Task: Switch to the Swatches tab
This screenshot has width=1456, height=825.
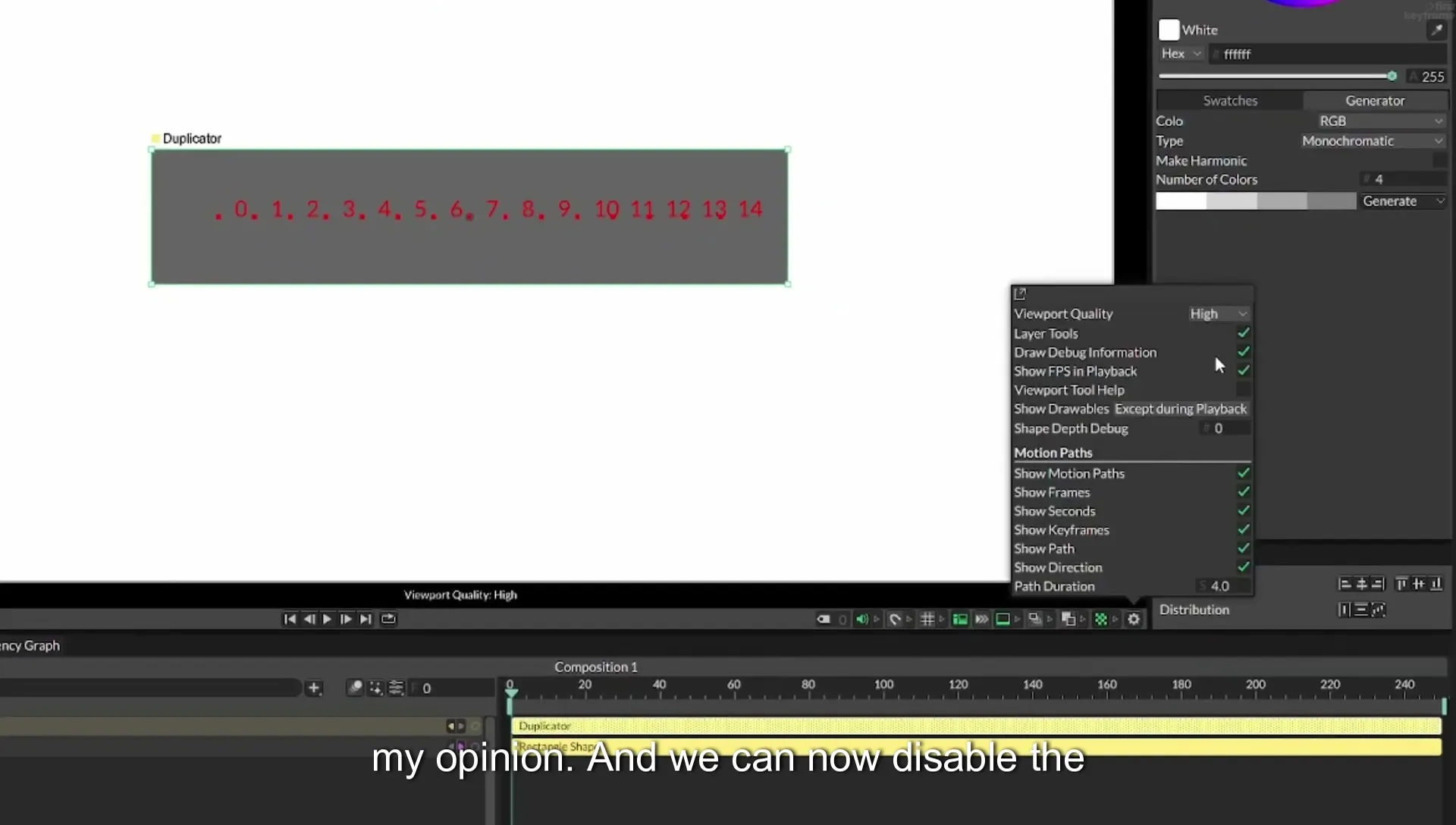Action: pos(1230,101)
